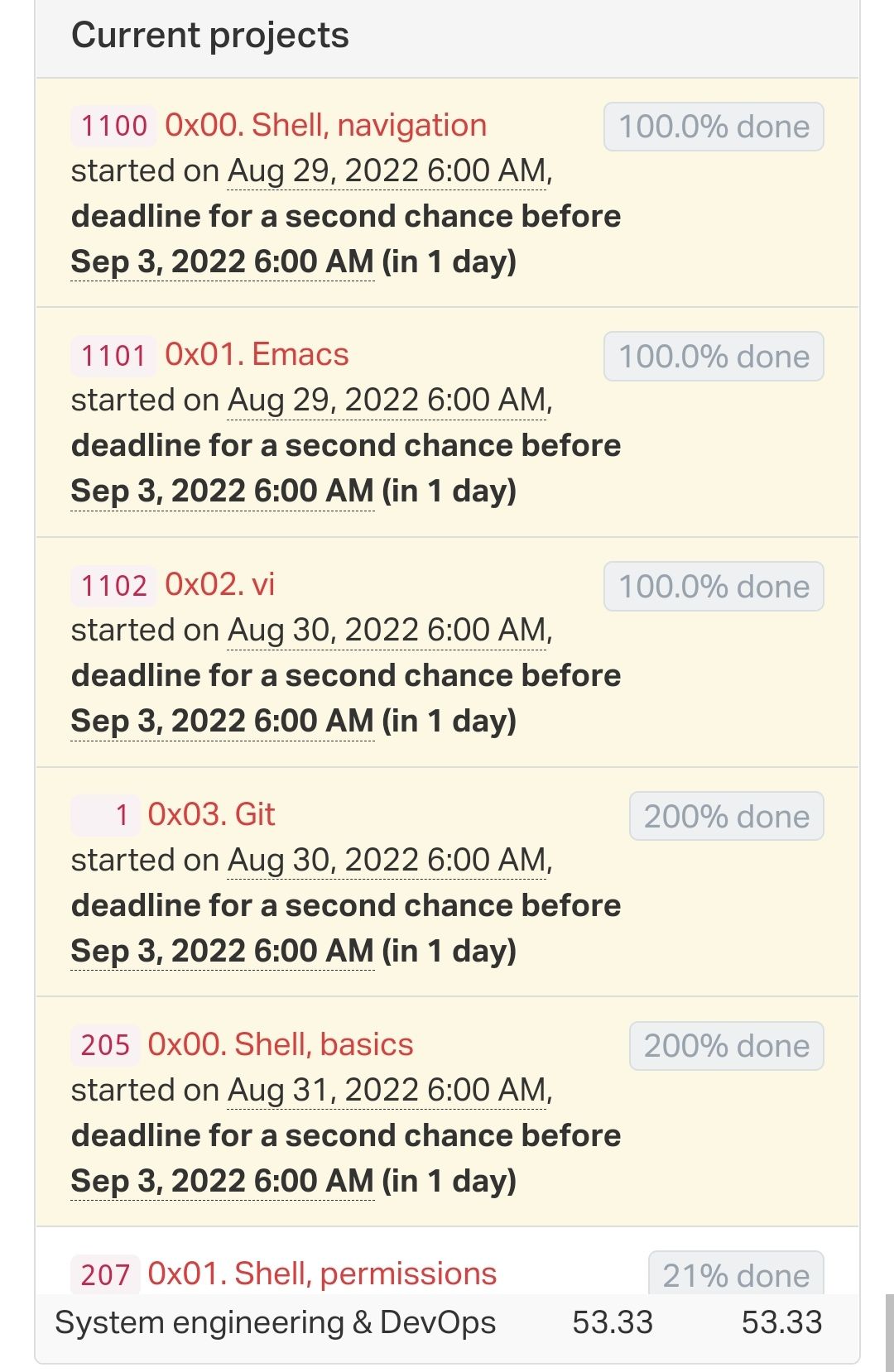
Task: Click the 1100 project code badge
Action: [x=114, y=126]
